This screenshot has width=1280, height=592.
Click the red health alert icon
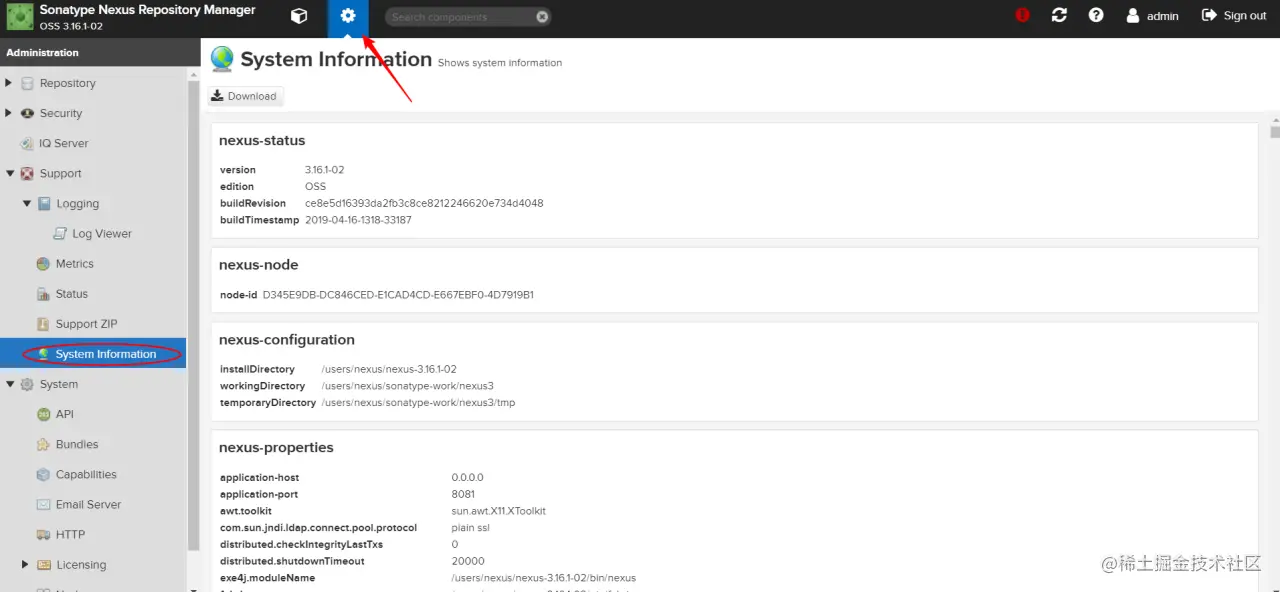click(1022, 16)
